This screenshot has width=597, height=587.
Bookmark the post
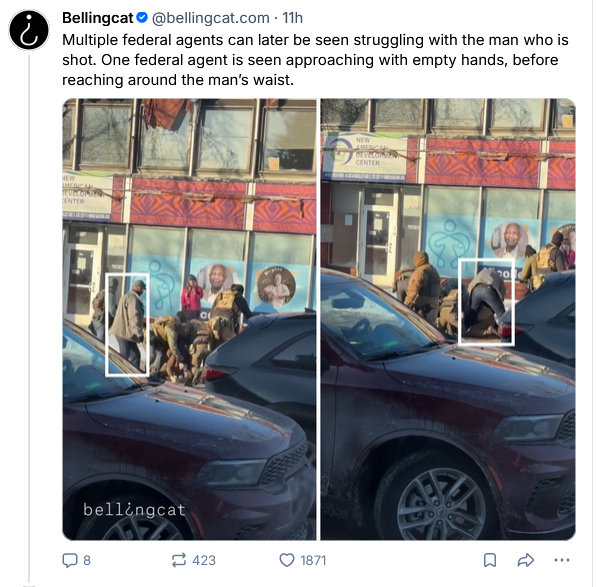[490, 560]
